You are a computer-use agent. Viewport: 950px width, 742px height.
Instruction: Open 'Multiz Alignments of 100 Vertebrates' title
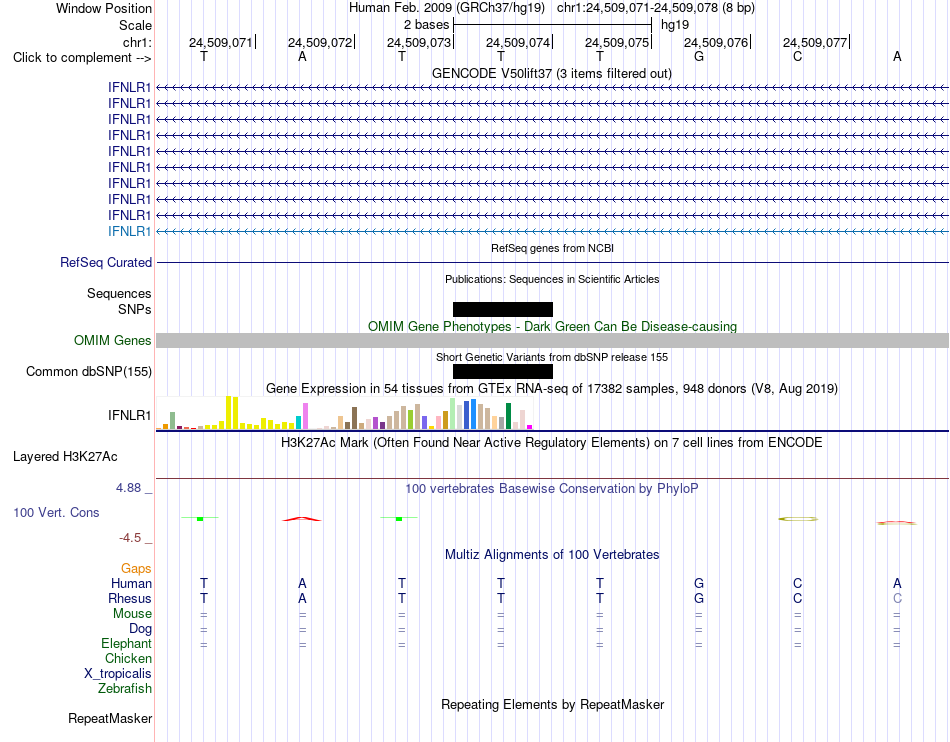tap(552, 554)
